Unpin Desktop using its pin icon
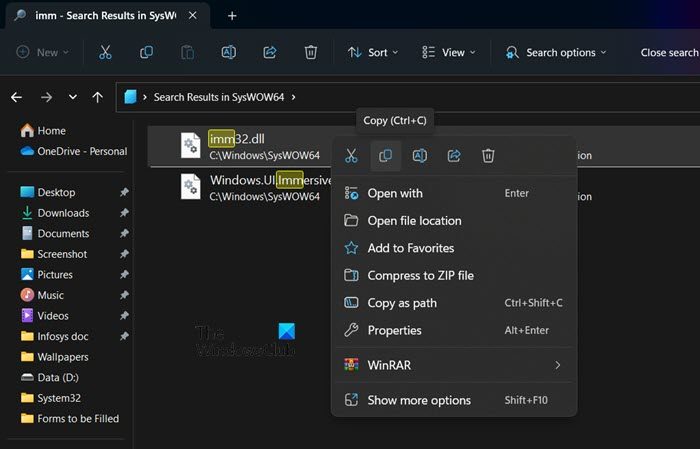The image size is (700, 449). point(124,192)
